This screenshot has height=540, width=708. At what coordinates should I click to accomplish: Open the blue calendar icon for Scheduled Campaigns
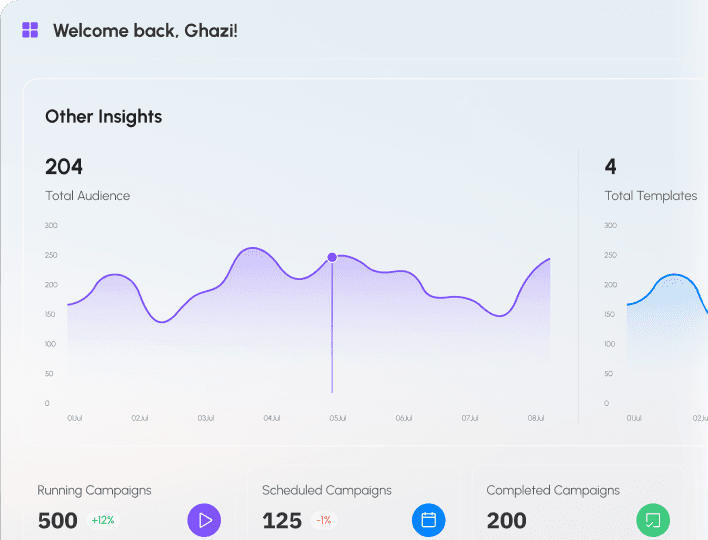pyautogui.click(x=428, y=520)
